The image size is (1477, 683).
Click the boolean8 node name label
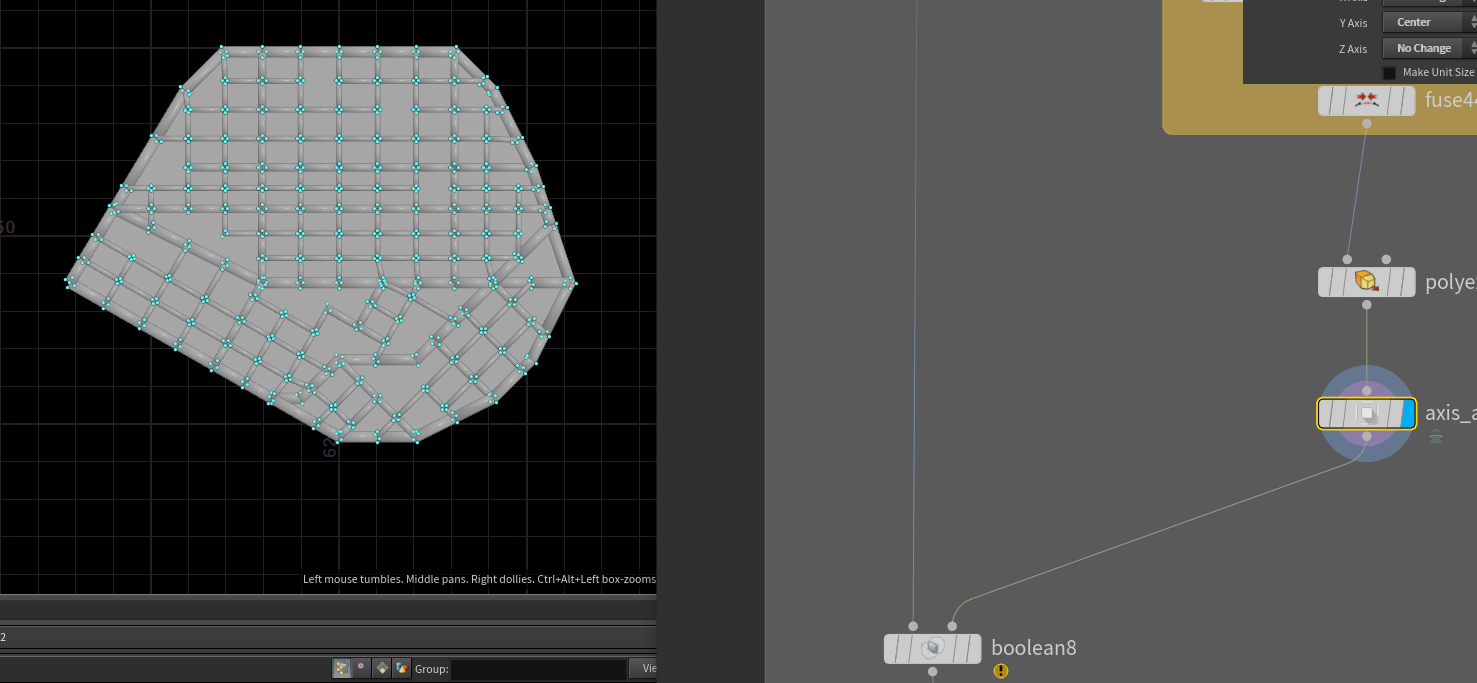pyautogui.click(x=1034, y=647)
